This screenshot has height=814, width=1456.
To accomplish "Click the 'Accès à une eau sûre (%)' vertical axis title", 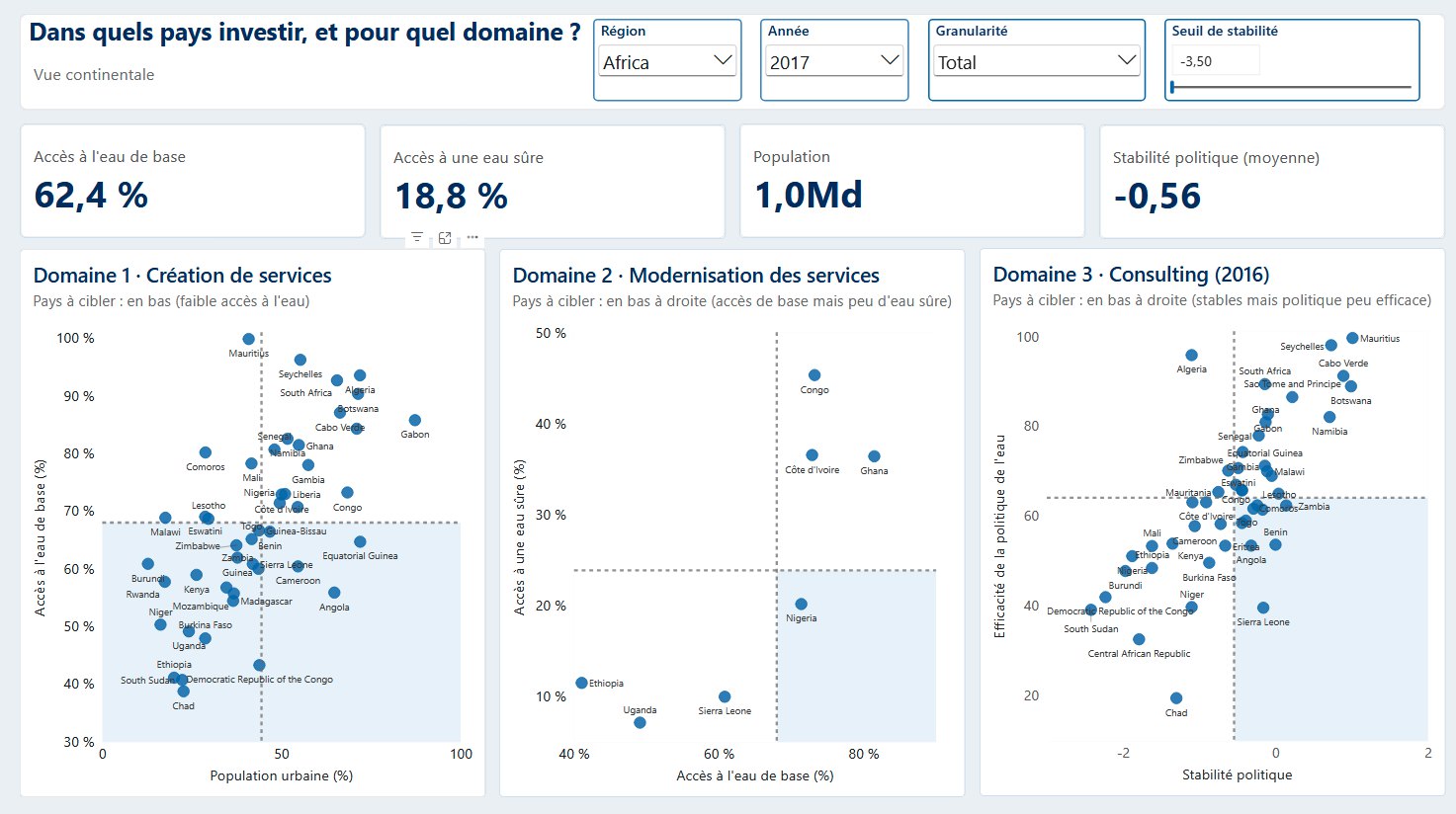I will [x=520, y=537].
